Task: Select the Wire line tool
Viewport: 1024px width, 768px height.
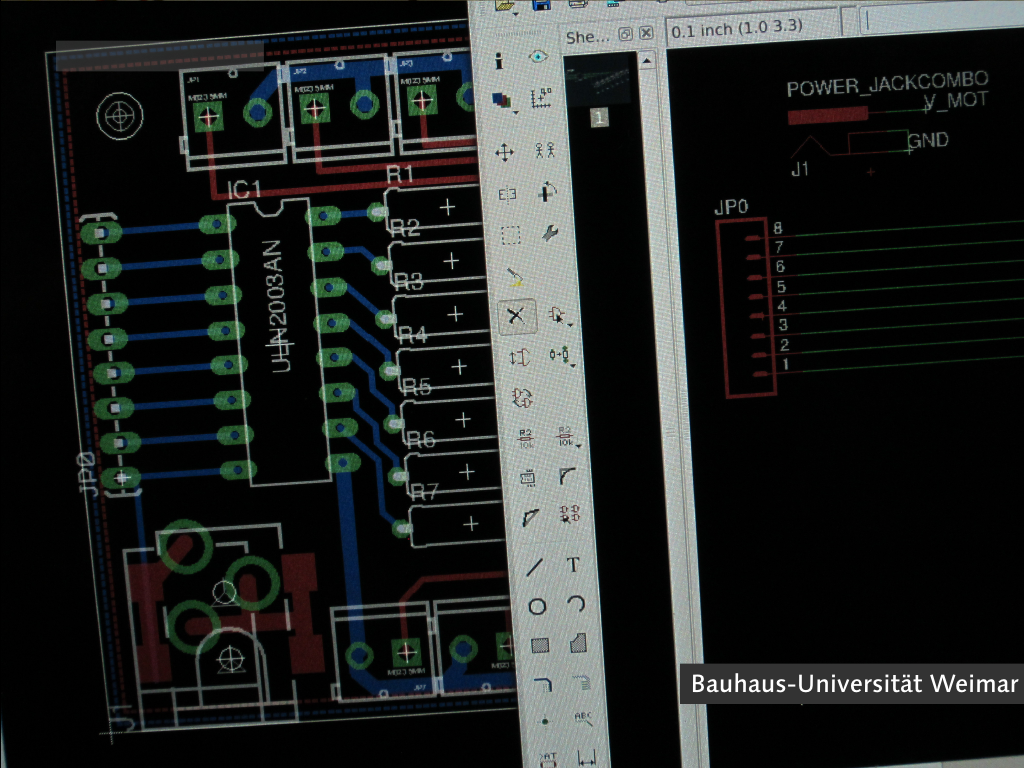Action: click(x=534, y=566)
